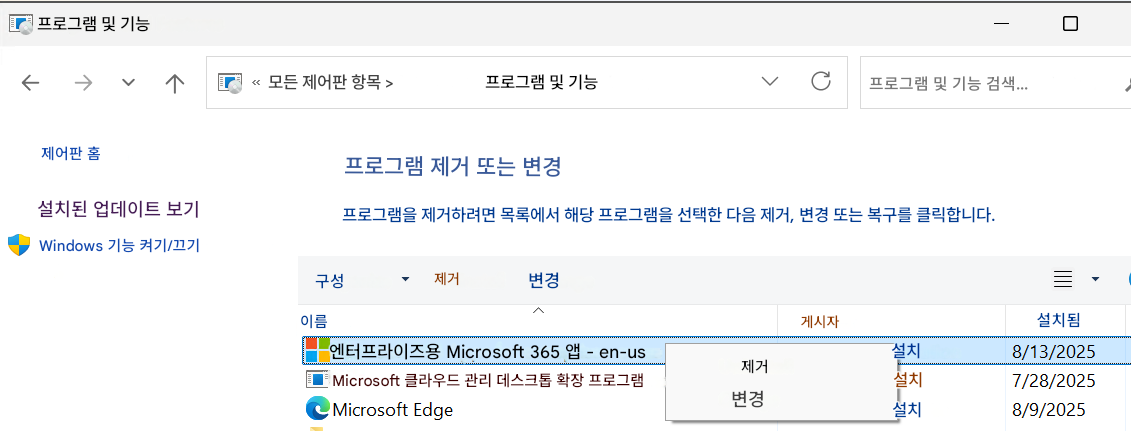Go back with the left arrow button
The image size is (1131, 431).
tap(30, 83)
